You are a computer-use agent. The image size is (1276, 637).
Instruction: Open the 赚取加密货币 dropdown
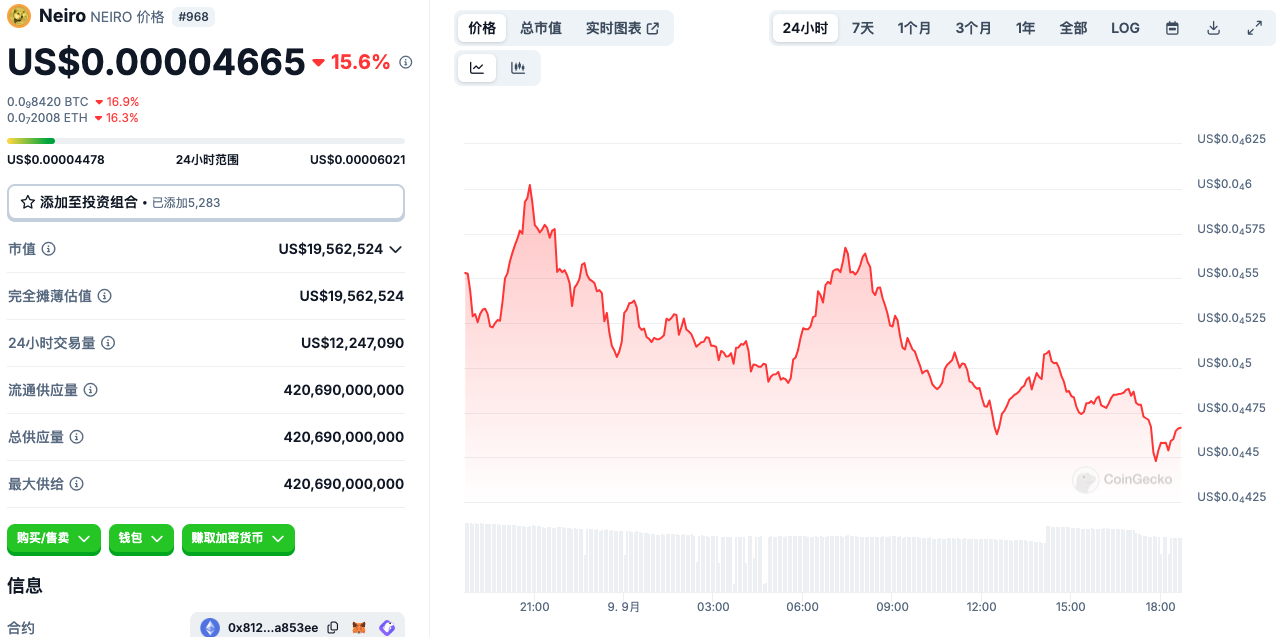coord(238,538)
